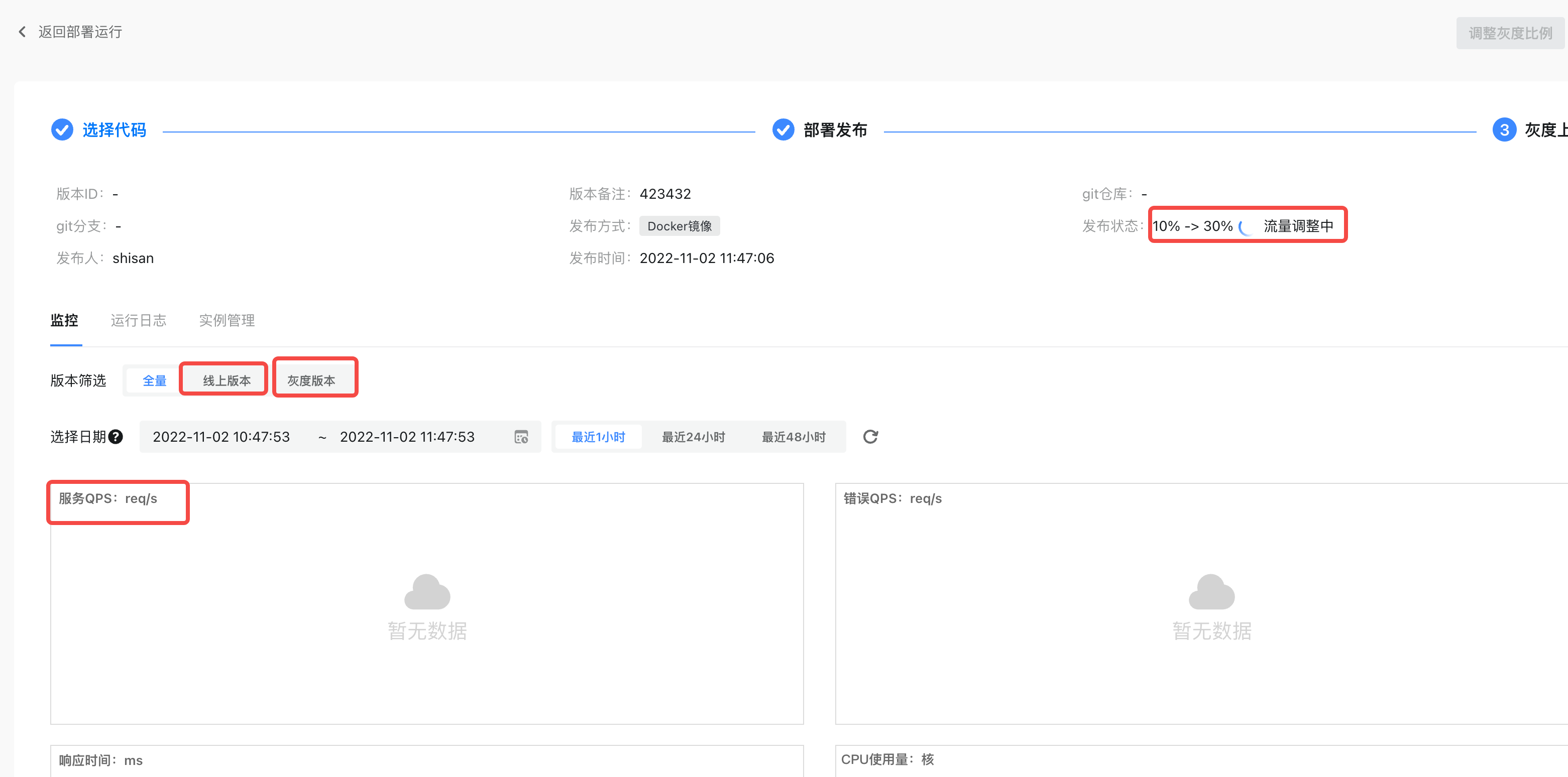This screenshot has height=777, width=1568.
Task: Switch to the 监控 tab
Action: 64,320
